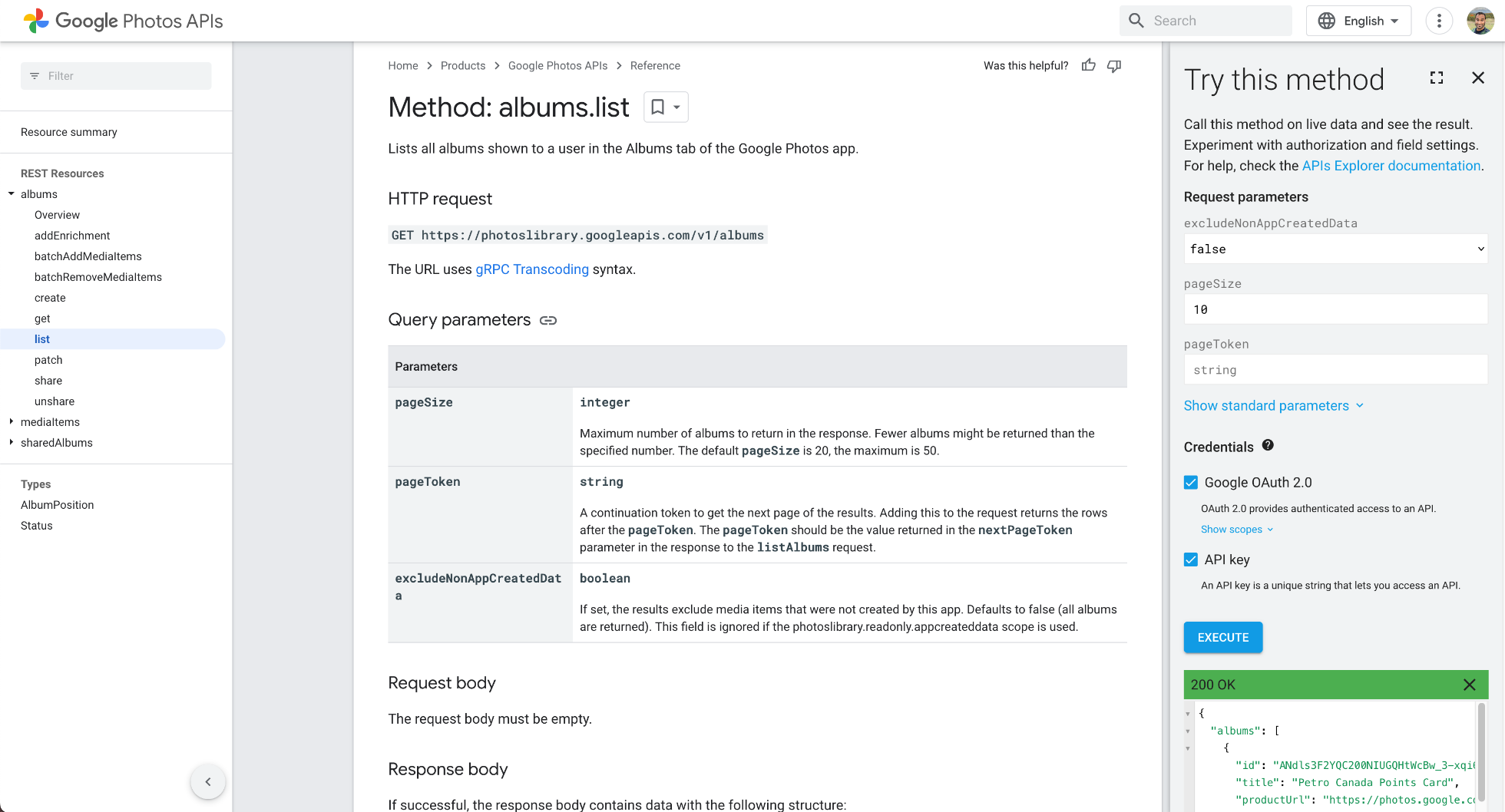
Task: Click the bookmark icon beside method title
Action: 658,107
